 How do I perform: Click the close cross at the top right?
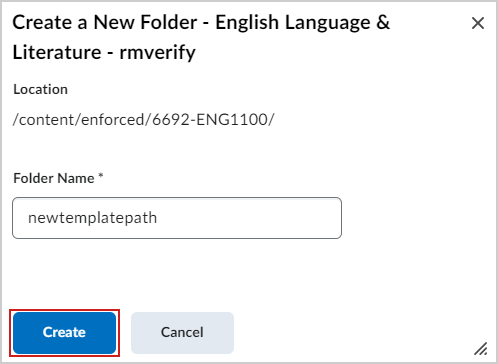point(478,23)
